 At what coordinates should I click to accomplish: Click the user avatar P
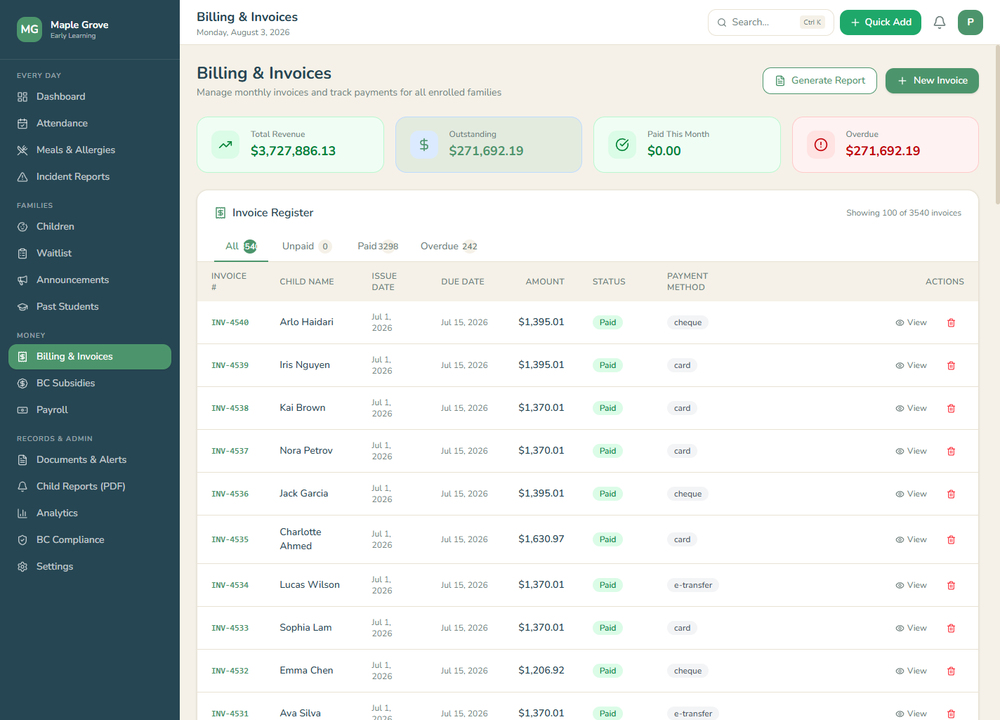tap(970, 22)
